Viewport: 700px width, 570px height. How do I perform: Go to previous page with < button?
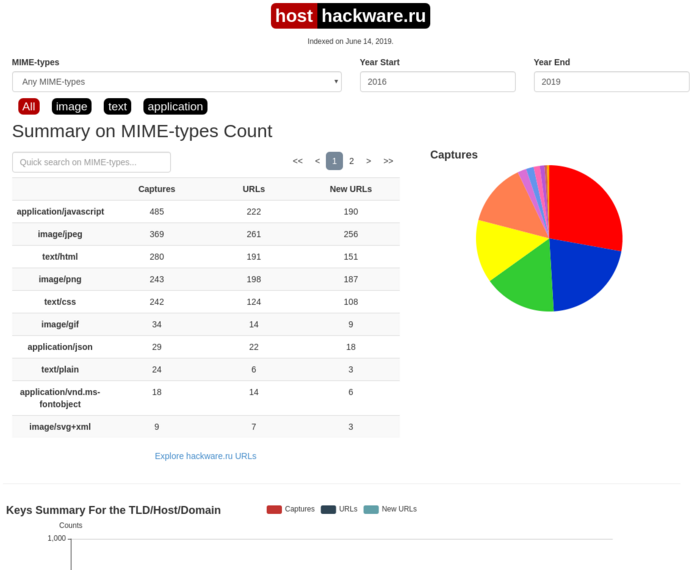coord(317,161)
